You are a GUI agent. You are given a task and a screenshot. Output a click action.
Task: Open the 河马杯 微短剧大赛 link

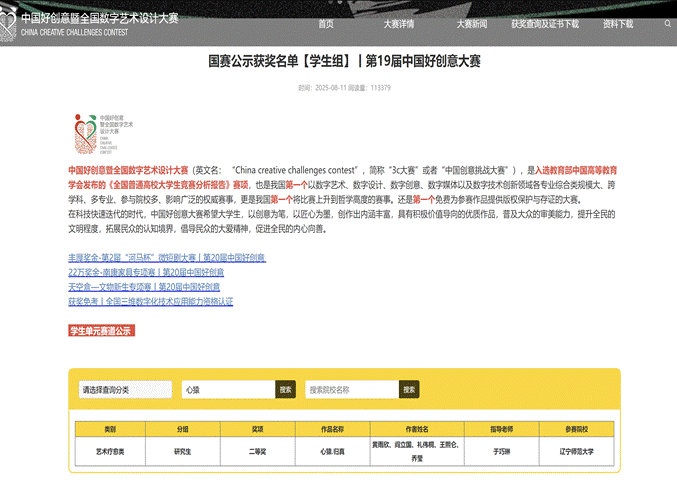[x=167, y=258]
